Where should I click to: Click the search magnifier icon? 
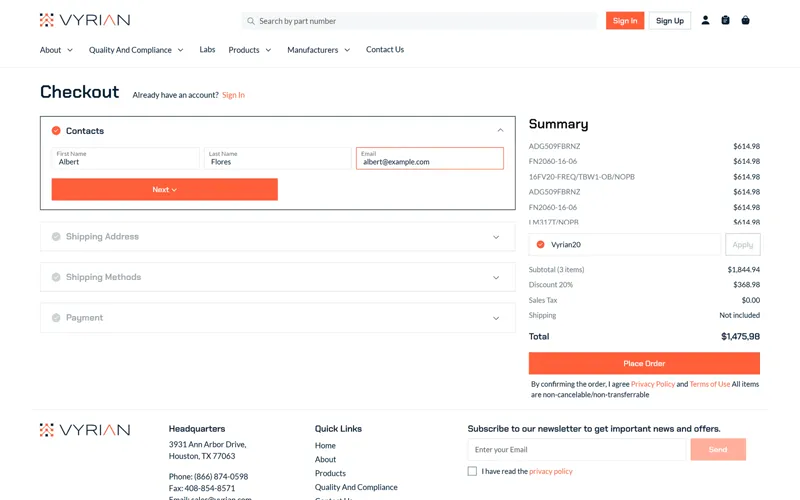click(x=251, y=21)
